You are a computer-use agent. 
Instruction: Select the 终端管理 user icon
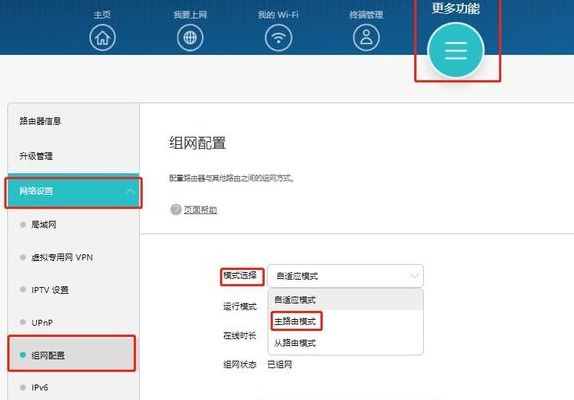pyautogui.click(x=366, y=37)
